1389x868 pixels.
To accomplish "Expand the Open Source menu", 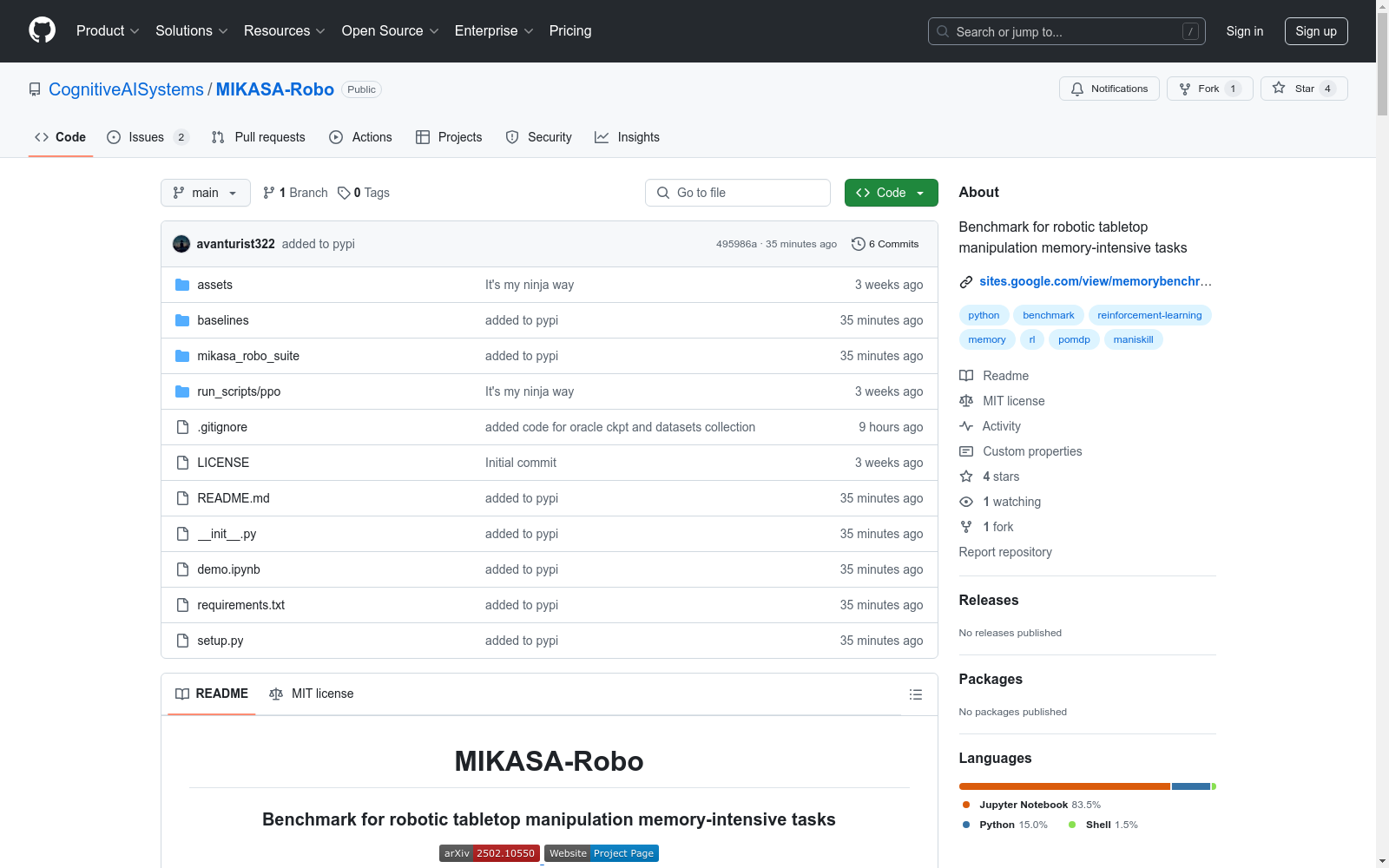I will (x=390, y=31).
